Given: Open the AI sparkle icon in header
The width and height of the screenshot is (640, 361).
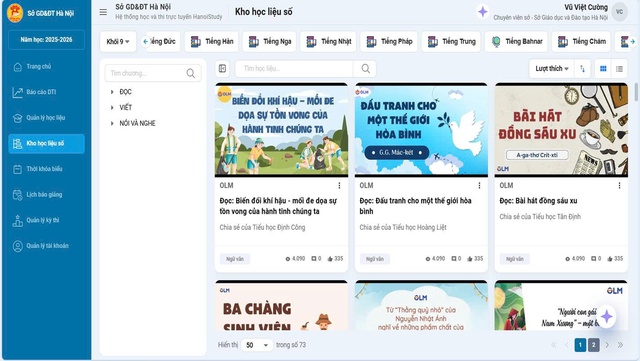Looking at the screenshot, I should pos(482,11).
